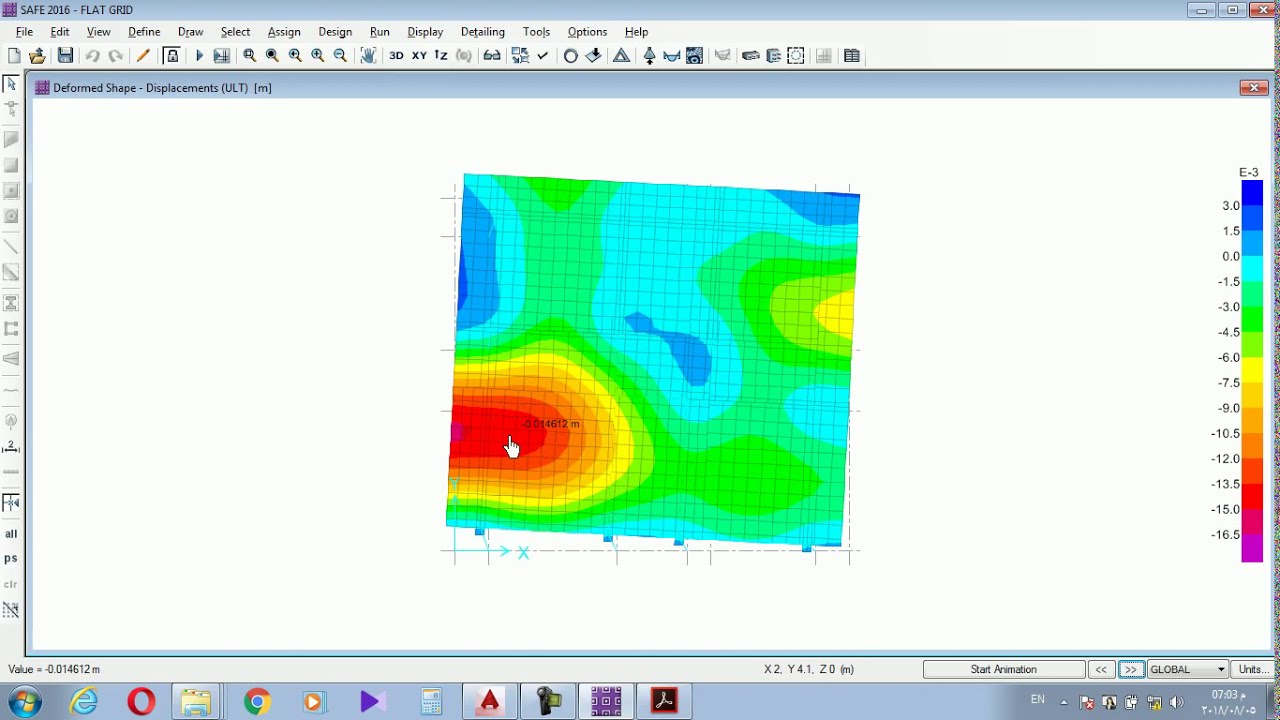Open a file with the folder icon

[x=38, y=56]
